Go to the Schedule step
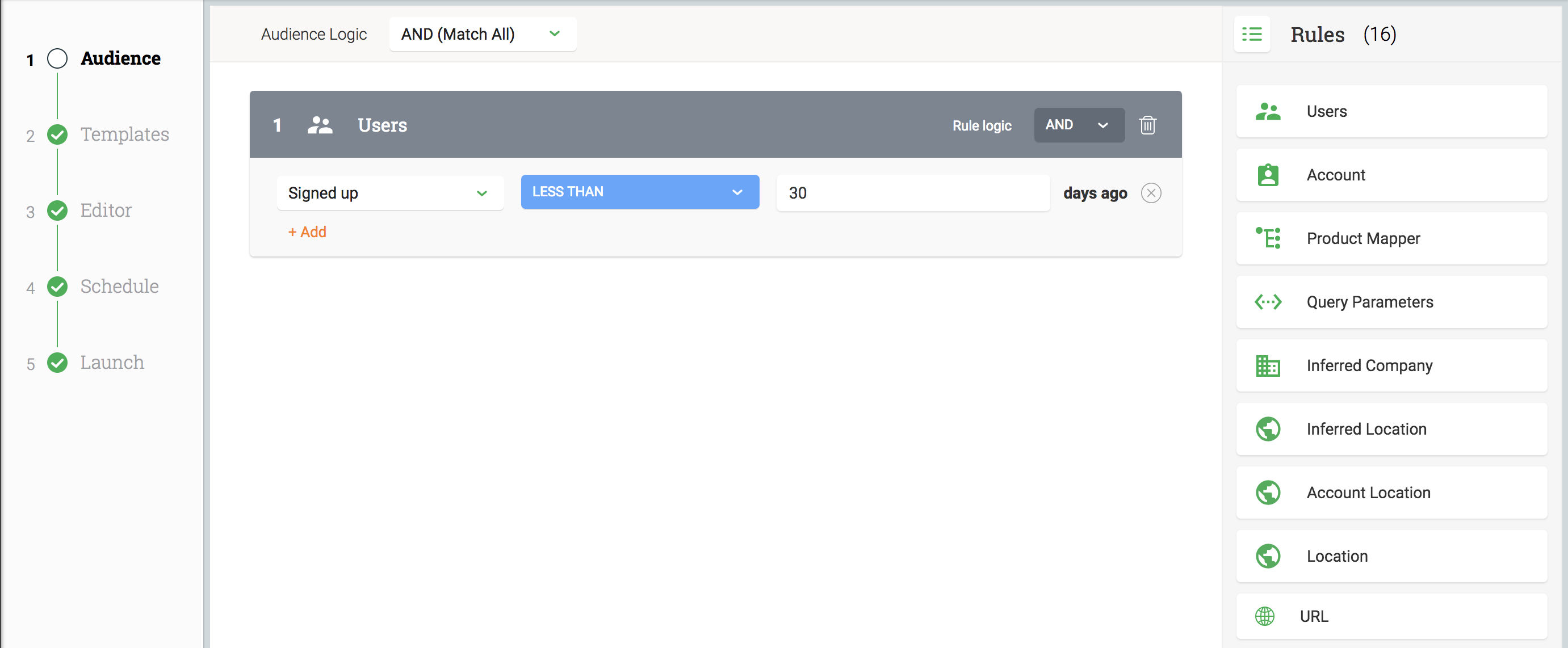Viewport: 1568px width, 648px height. point(119,286)
